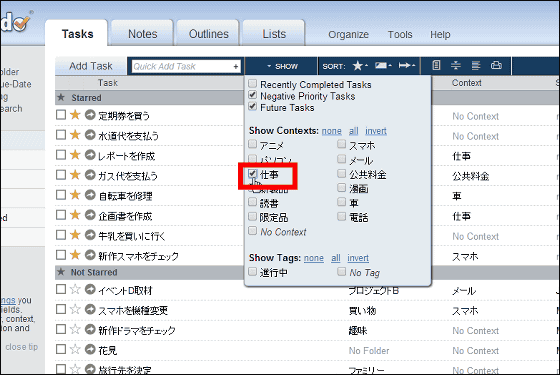Screen dimensions: 560x375
Task: Open the Help menu
Action: 440,35
